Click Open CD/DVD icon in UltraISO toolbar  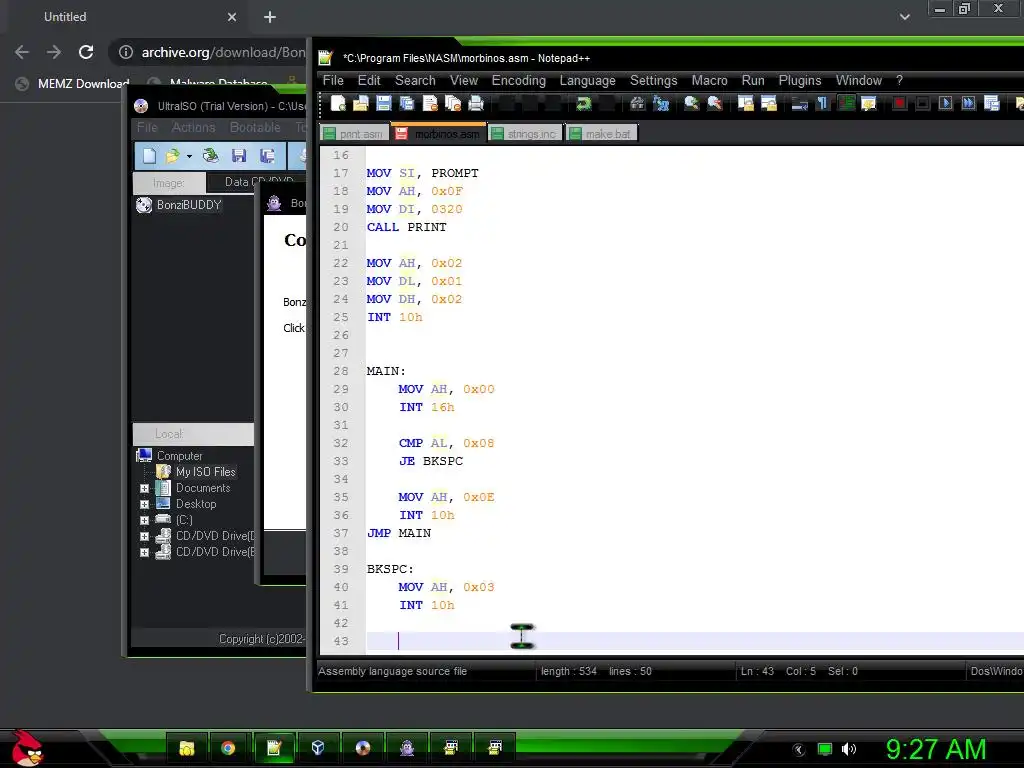210,155
